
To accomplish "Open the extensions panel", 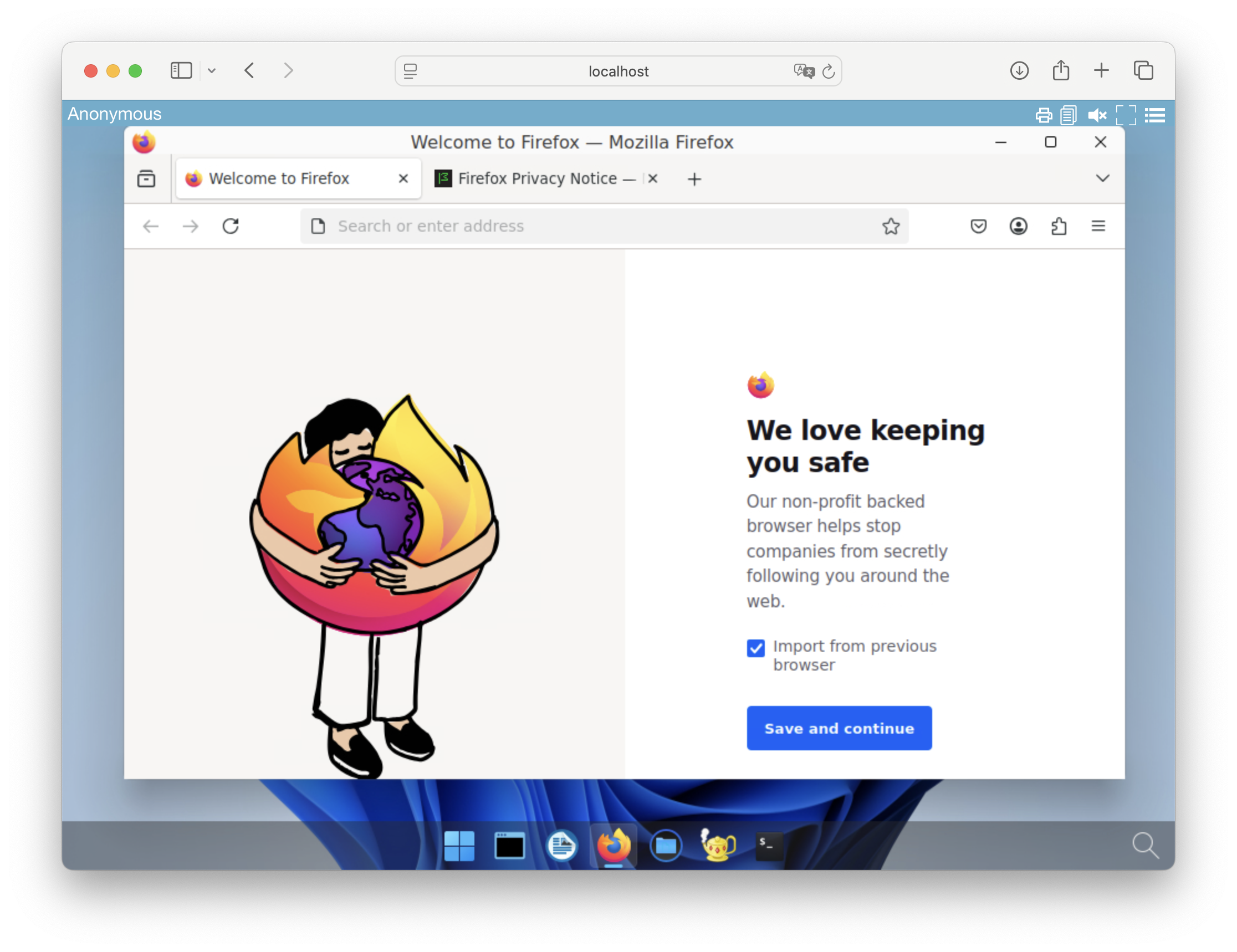I will (1059, 226).
